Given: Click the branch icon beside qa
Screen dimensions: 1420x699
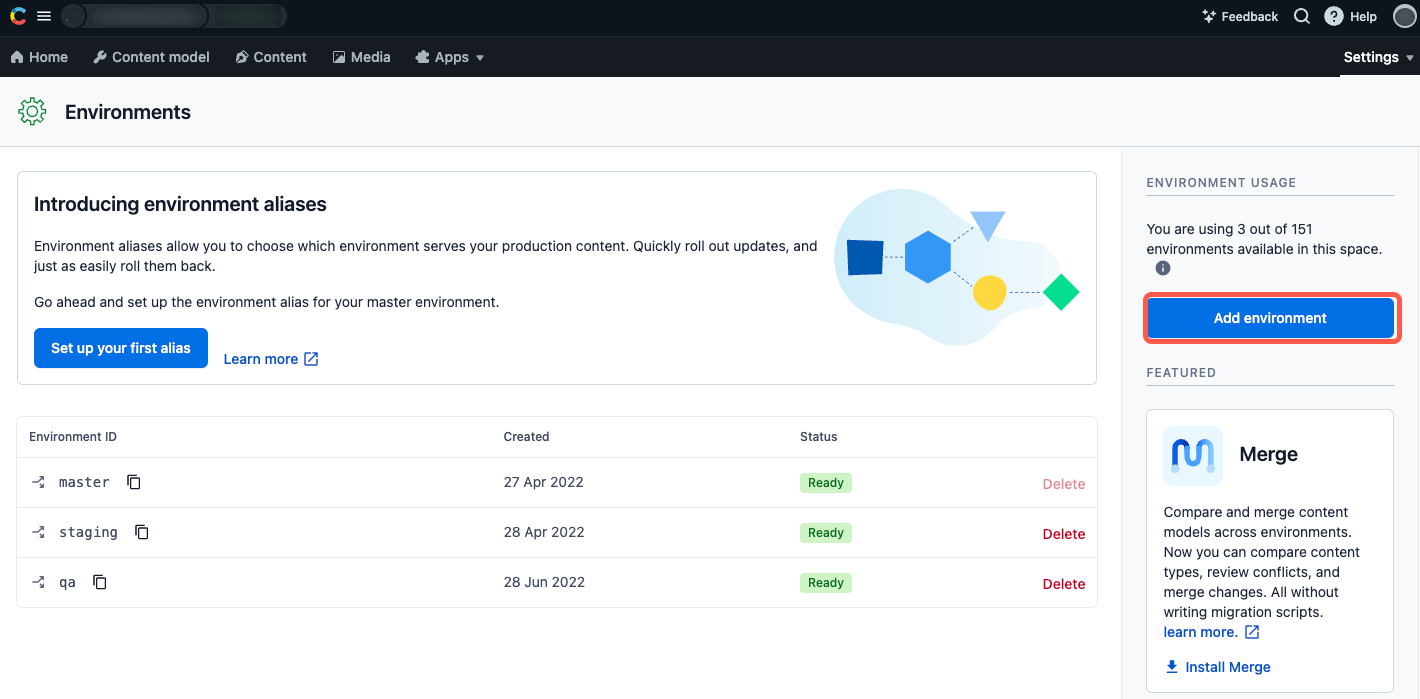Looking at the screenshot, I should (38, 581).
